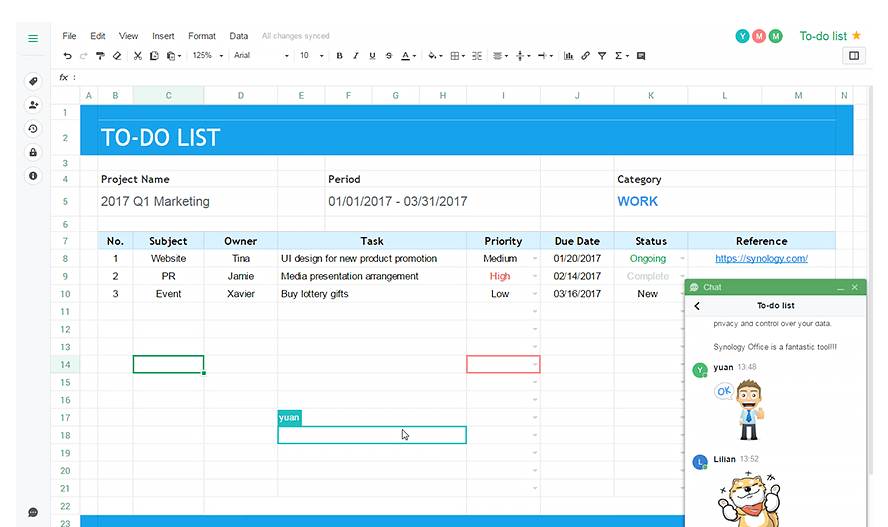The image size is (888, 527).
Task: Click the undo icon in toolbar
Action: 67,55
